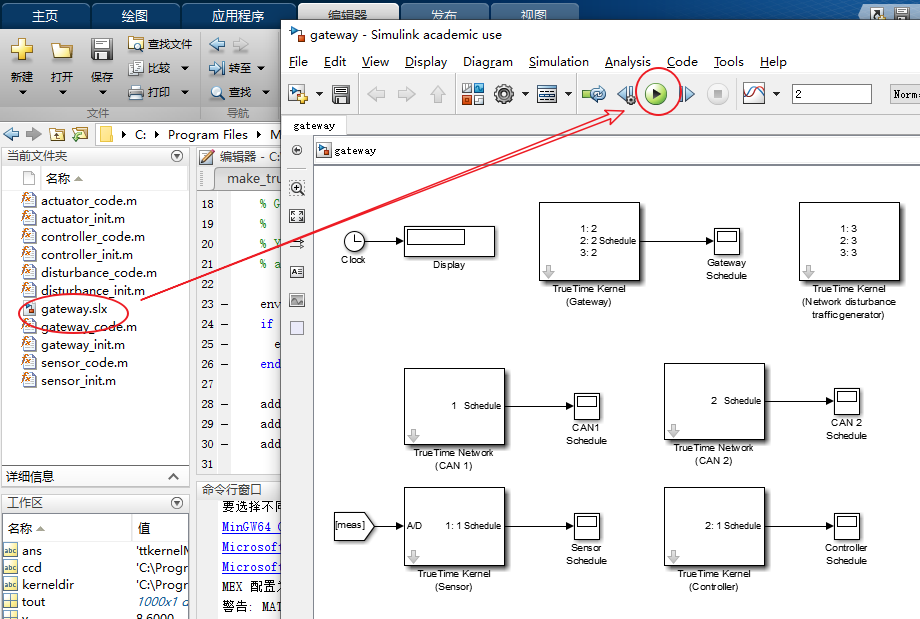Open the simulation mode dropdown showing Normal
Viewport: 920px width, 619px height.
click(905, 94)
